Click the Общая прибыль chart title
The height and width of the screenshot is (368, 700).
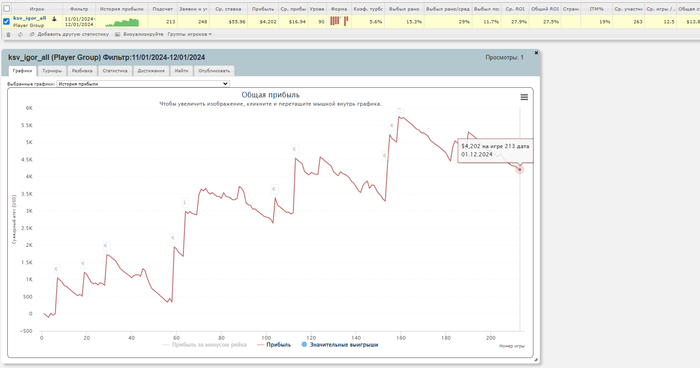tap(271, 95)
